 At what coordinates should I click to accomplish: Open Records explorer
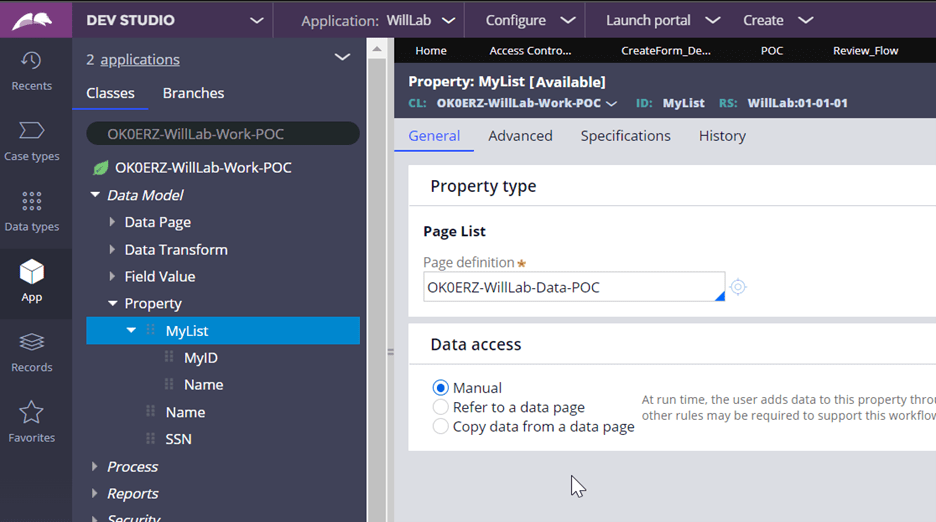pyautogui.click(x=32, y=352)
